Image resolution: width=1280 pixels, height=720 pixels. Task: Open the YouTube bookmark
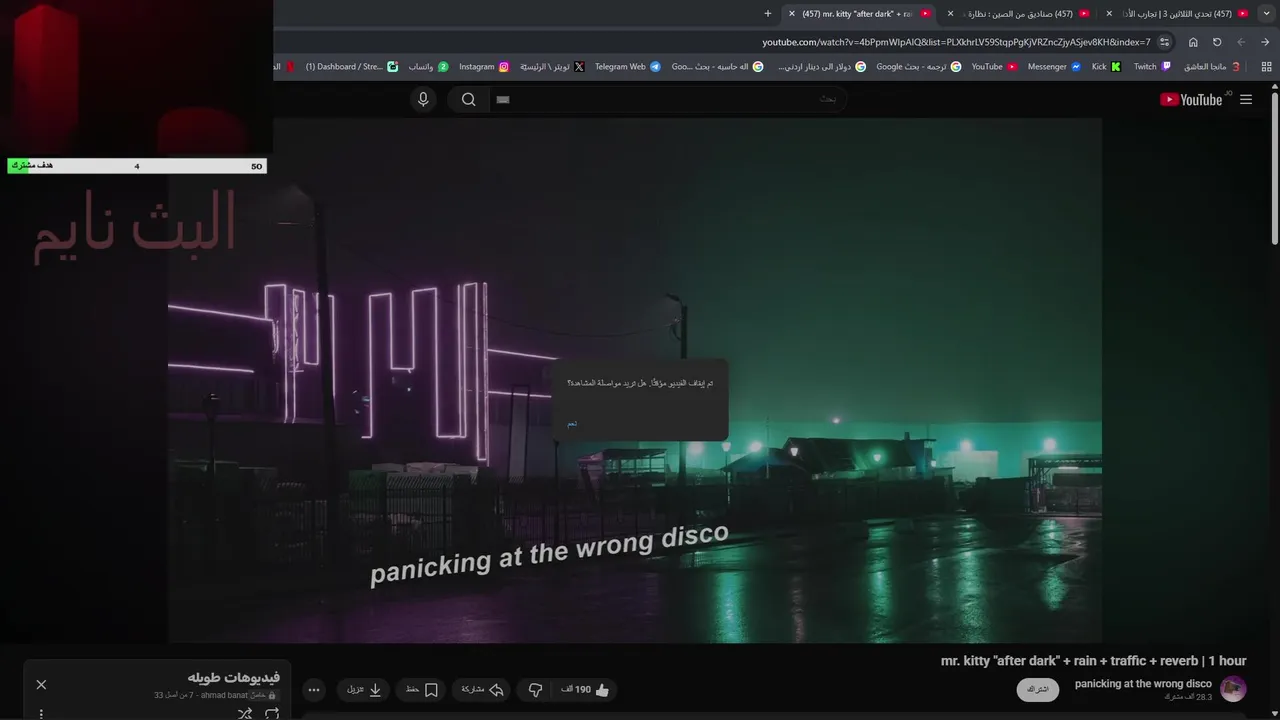(x=994, y=67)
